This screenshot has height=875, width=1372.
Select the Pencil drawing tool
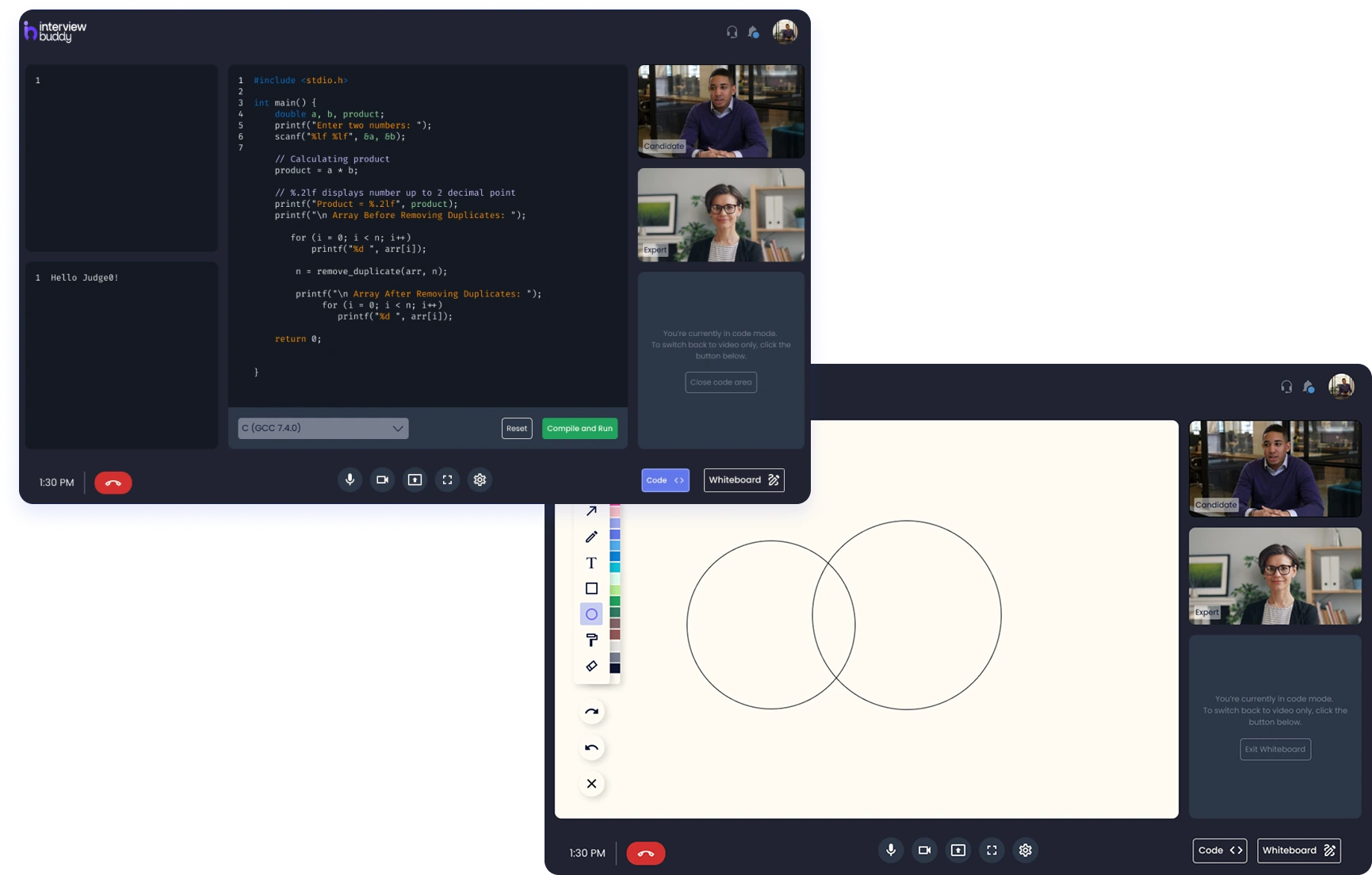(x=590, y=537)
